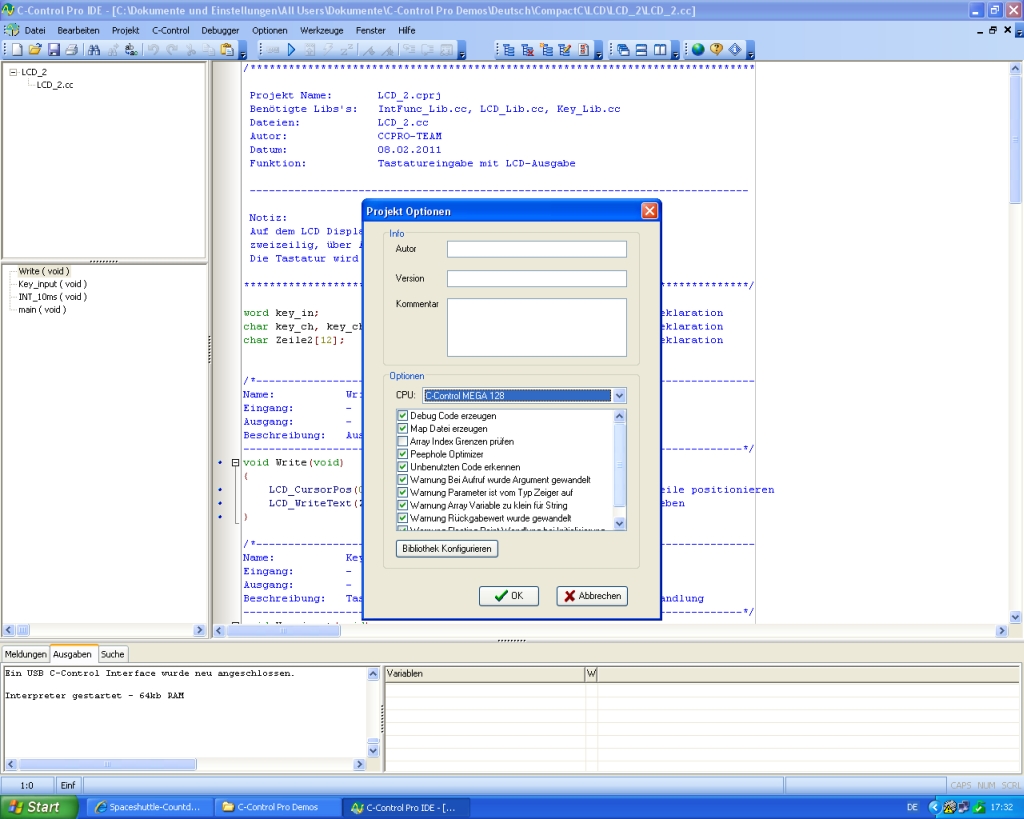Open the CPU dropdown list

pos(619,395)
